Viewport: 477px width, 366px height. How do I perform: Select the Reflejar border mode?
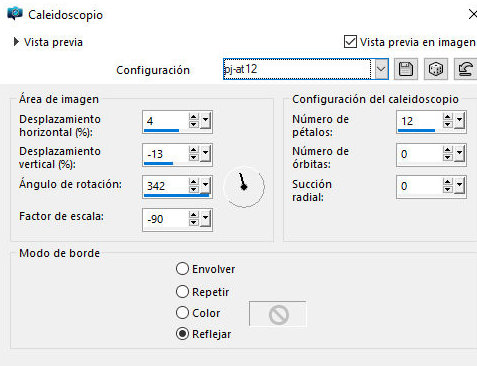182,334
